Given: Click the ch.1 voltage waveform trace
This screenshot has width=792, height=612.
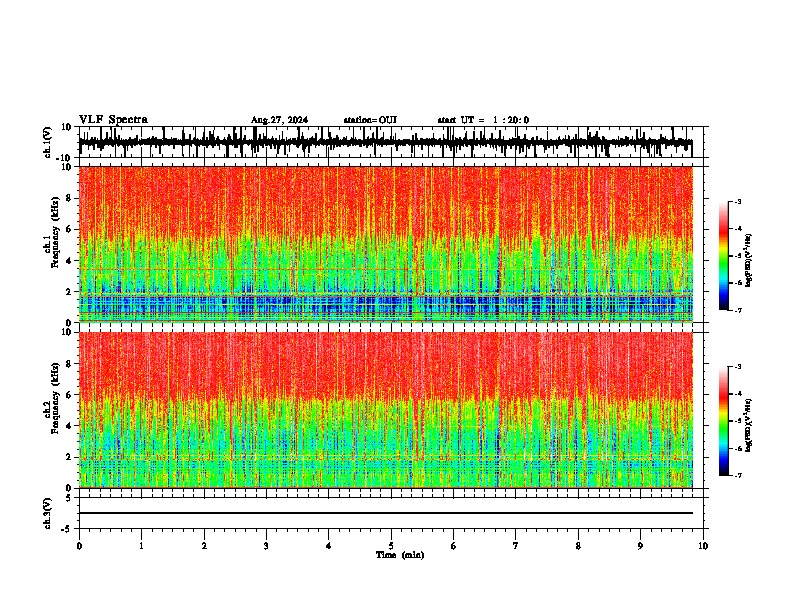Looking at the screenshot, I should click(386, 142).
